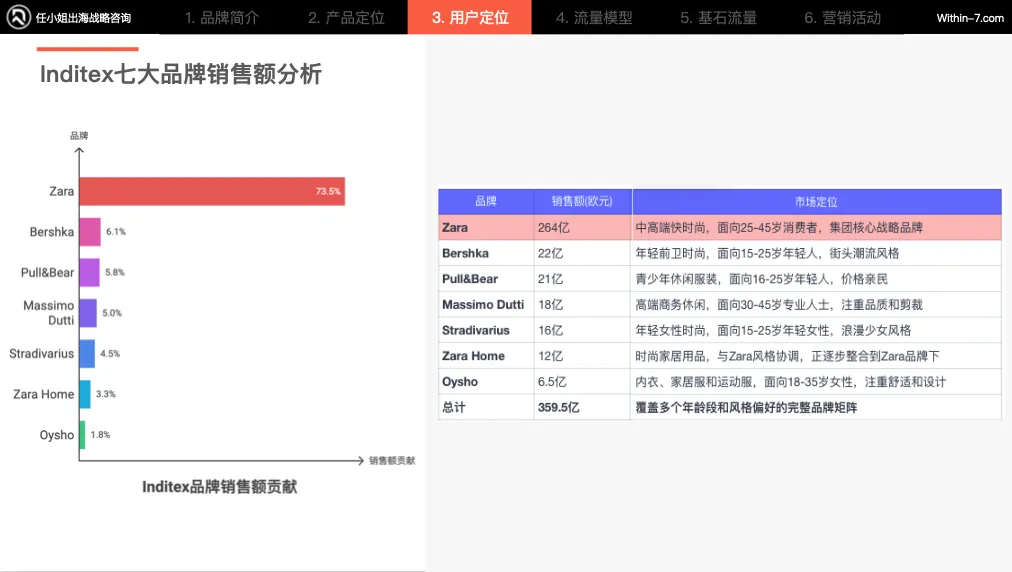Click the Zara Home chart axis label
The image size is (1012, 572).
pos(43,394)
